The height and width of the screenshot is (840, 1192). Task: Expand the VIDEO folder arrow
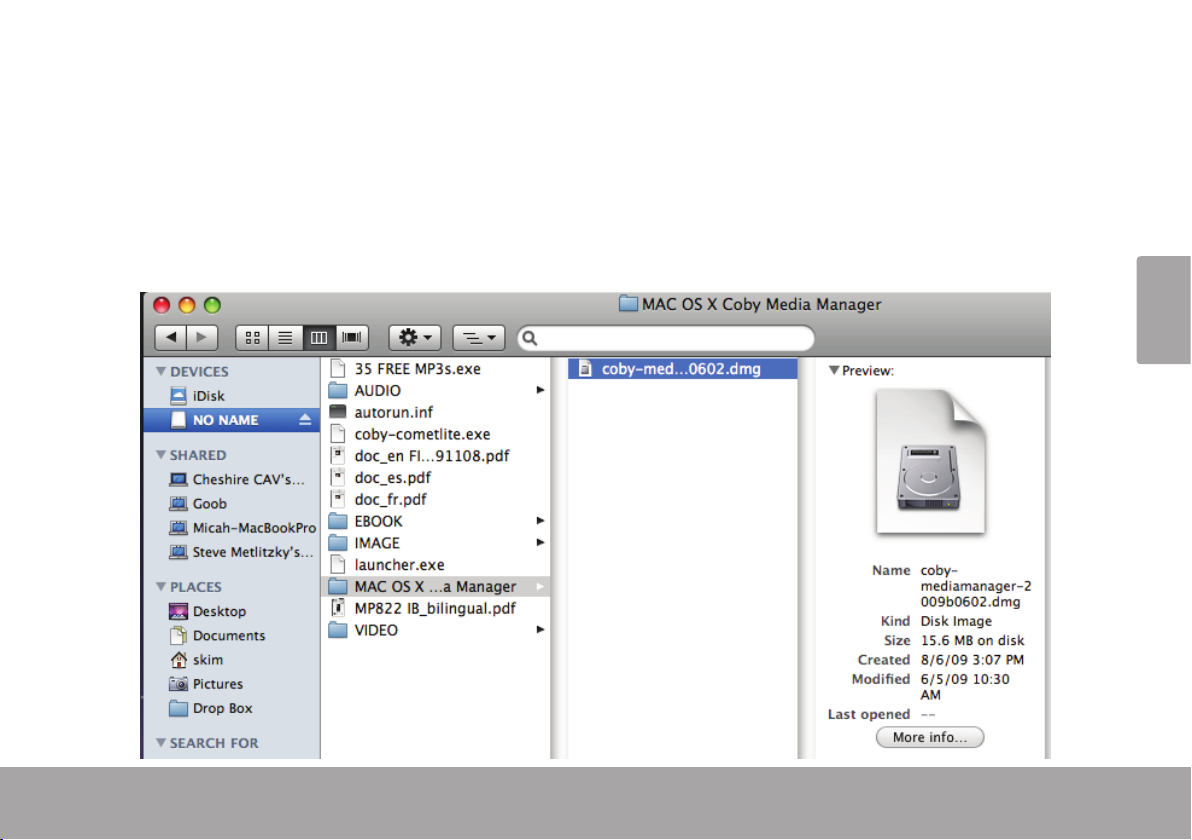pyautogui.click(x=541, y=630)
